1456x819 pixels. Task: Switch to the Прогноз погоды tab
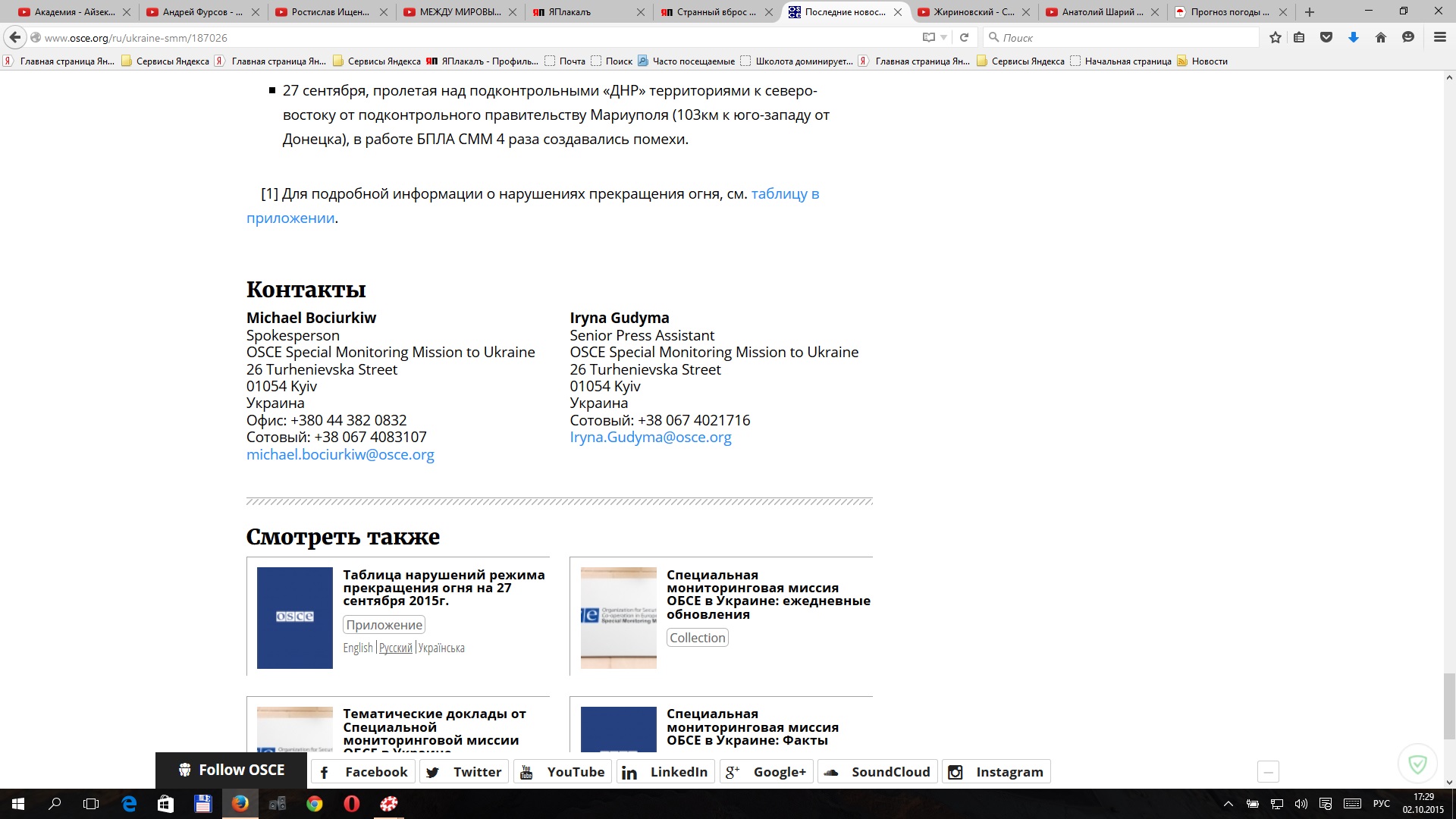(x=1230, y=12)
